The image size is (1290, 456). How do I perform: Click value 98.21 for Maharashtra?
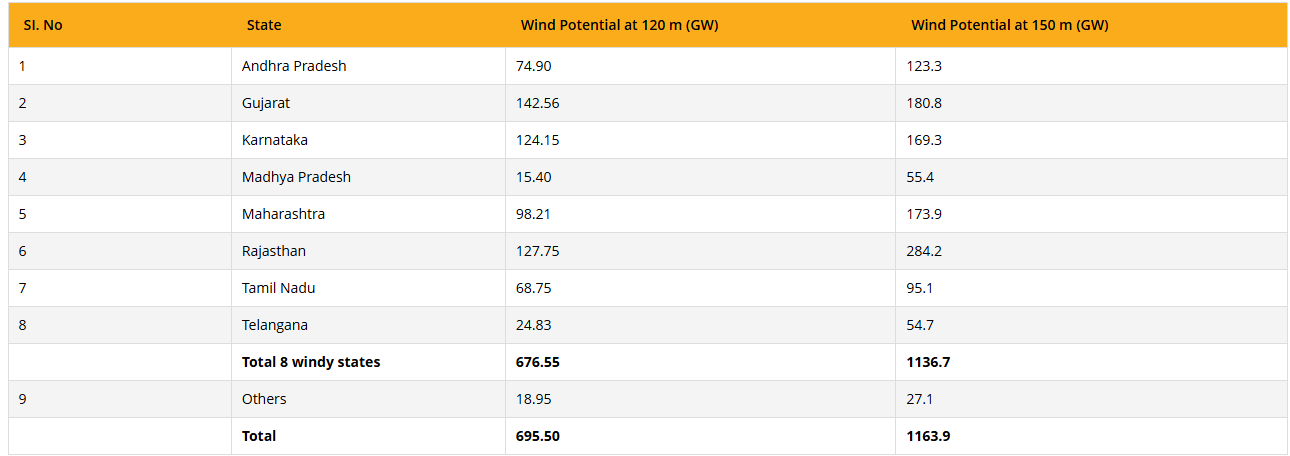tap(533, 214)
